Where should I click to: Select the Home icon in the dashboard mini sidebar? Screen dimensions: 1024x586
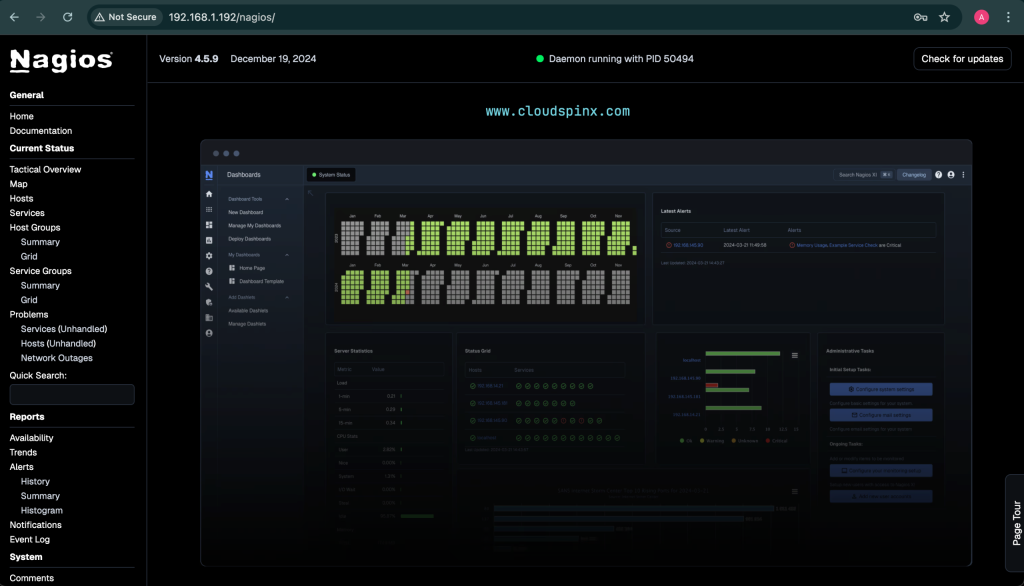click(209, 193)
